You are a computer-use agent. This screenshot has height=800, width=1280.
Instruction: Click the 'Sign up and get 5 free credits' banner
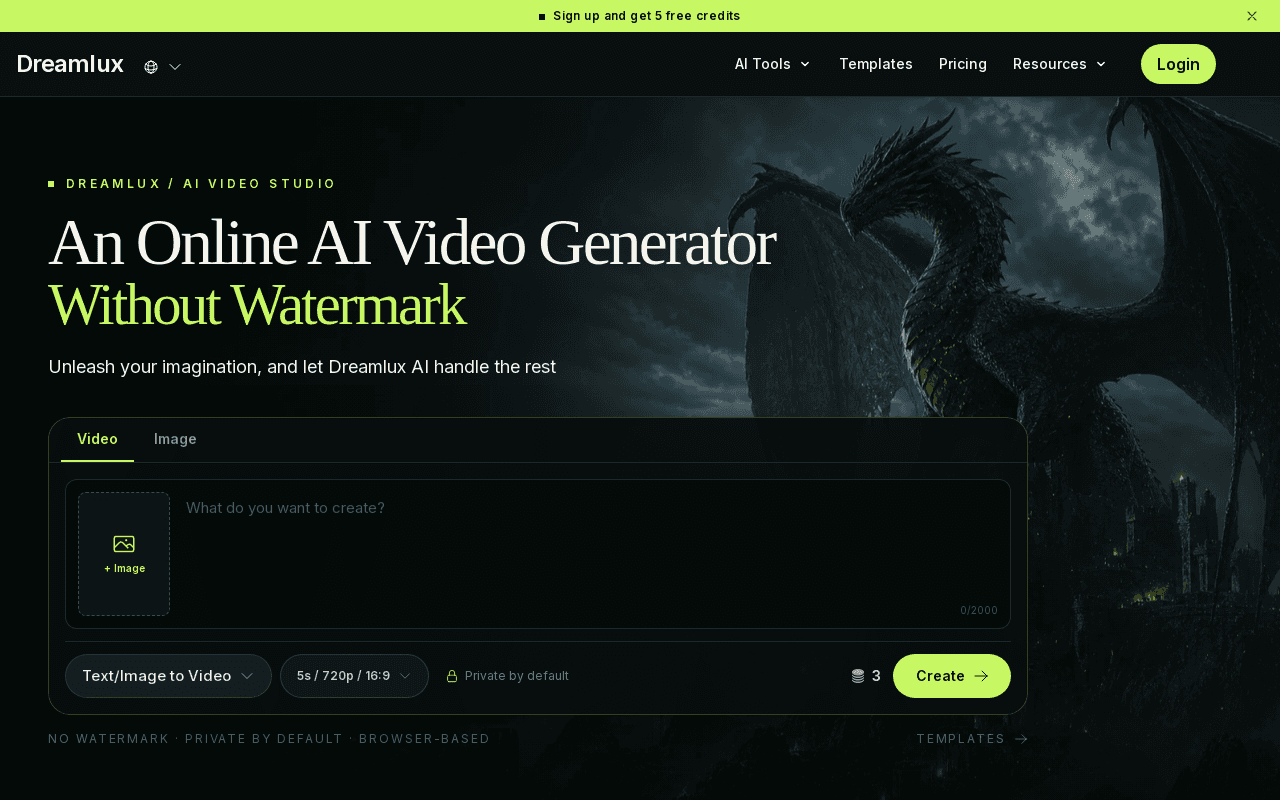tap(640, 16)
